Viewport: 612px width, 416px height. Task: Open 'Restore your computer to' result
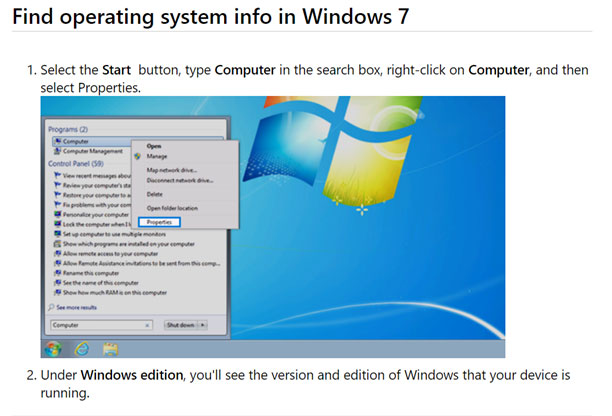pos(93,195)
